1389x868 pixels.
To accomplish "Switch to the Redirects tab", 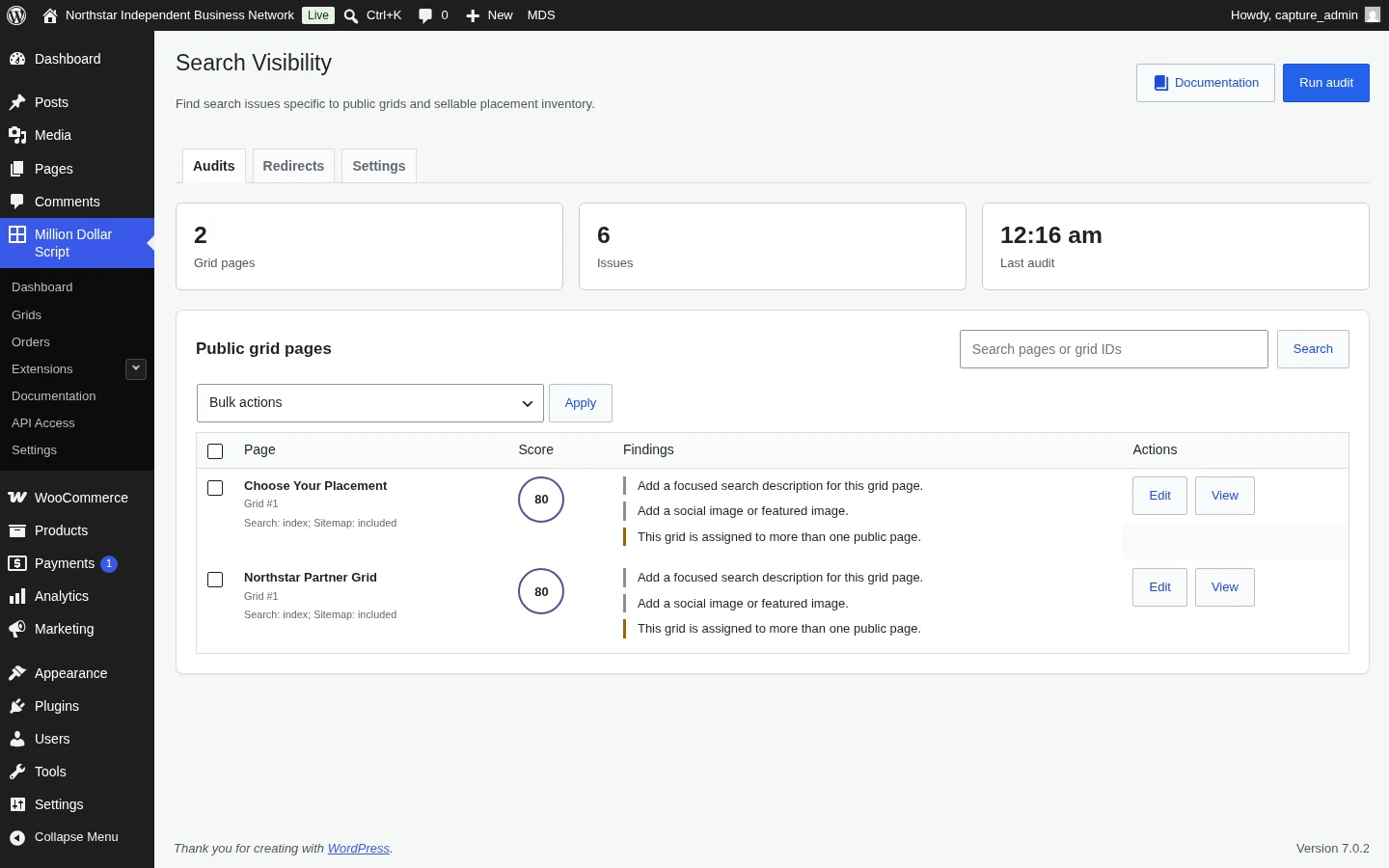I will click(293, 166).
